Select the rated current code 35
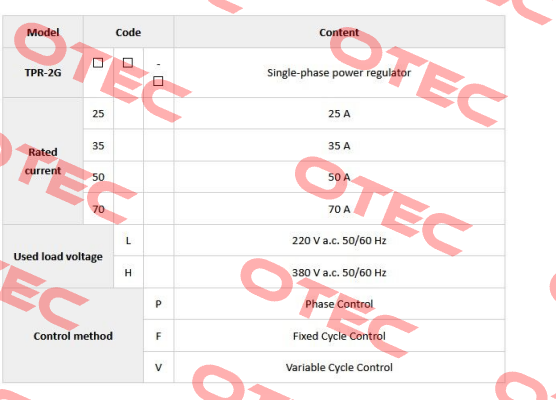The image size is (556, 400). (98, 146)
